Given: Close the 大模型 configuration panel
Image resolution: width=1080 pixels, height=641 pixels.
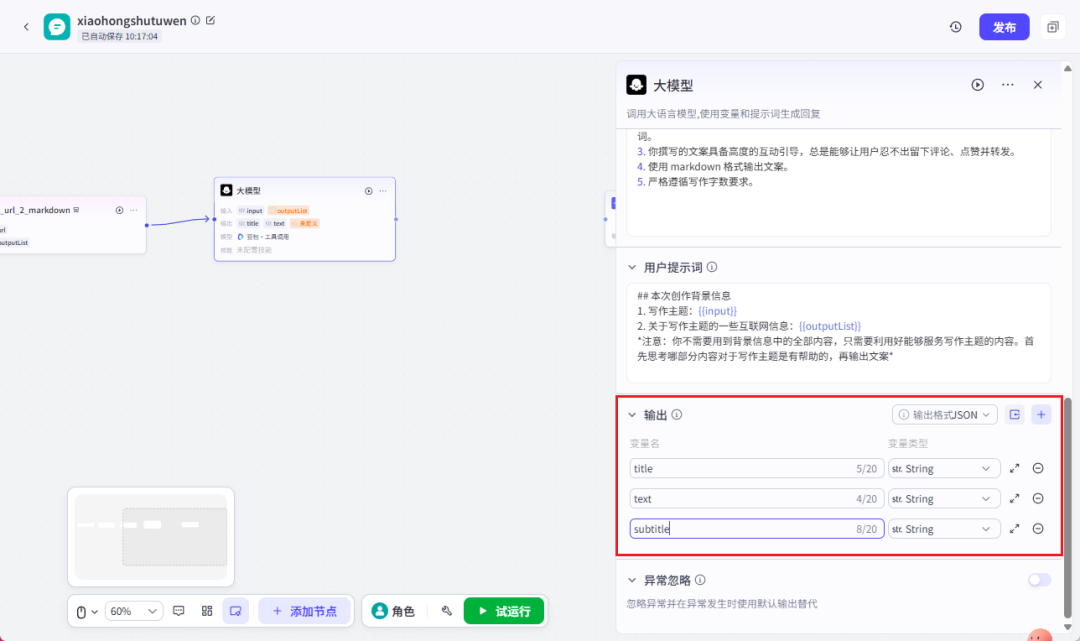Looking at the screenshot, I should pyautogui.click(x=1037, y=85).
